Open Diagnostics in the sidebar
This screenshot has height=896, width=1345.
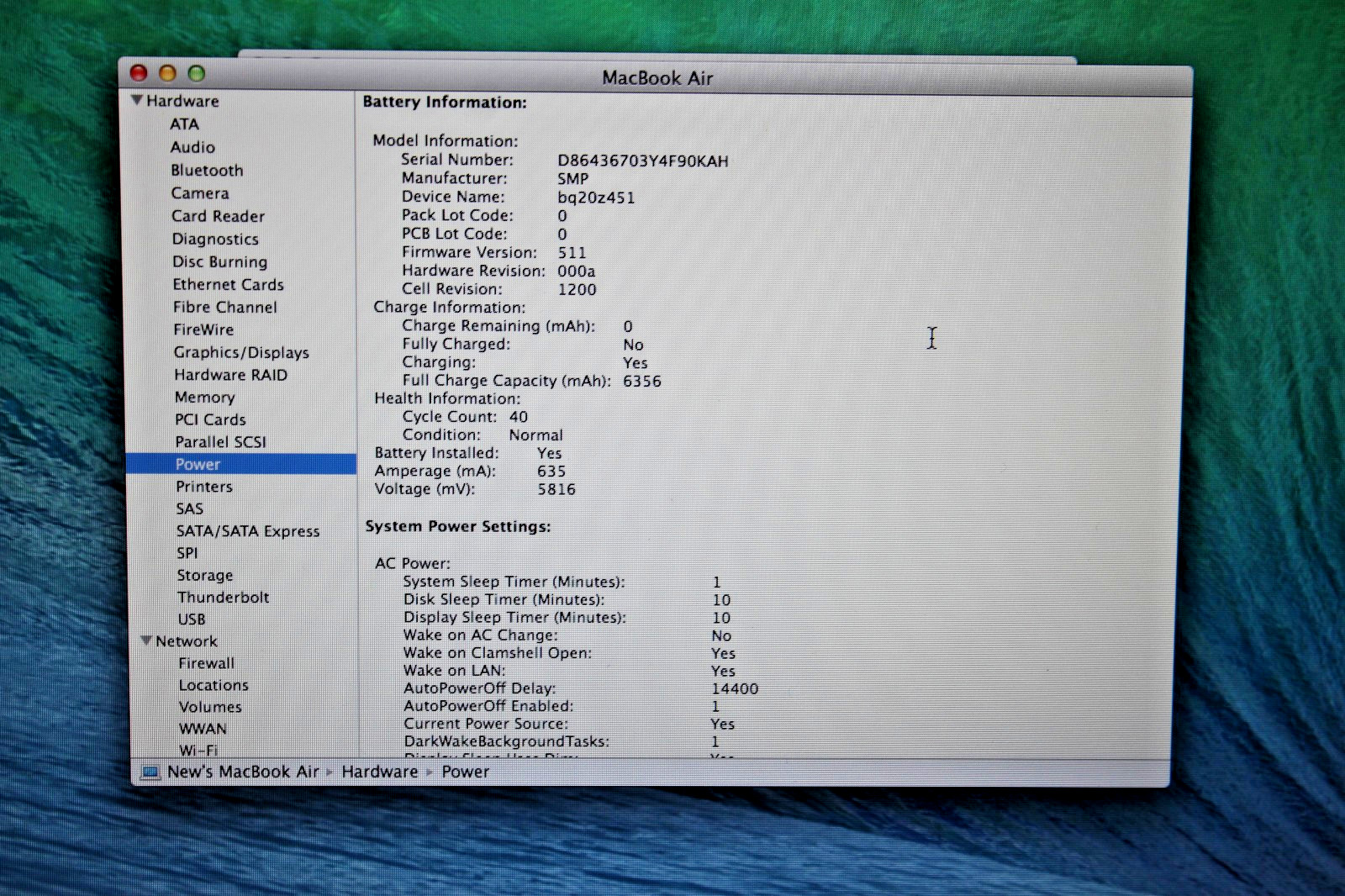pyautogui.click(x=215, y=239)
